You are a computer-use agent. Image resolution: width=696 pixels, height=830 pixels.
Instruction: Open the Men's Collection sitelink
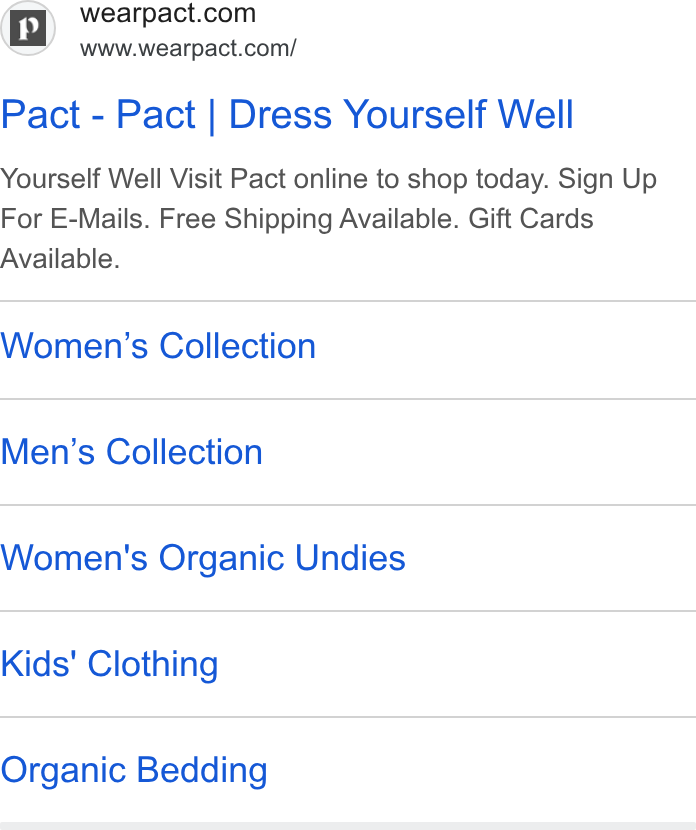pyautogui.click(x=131, y=452)
